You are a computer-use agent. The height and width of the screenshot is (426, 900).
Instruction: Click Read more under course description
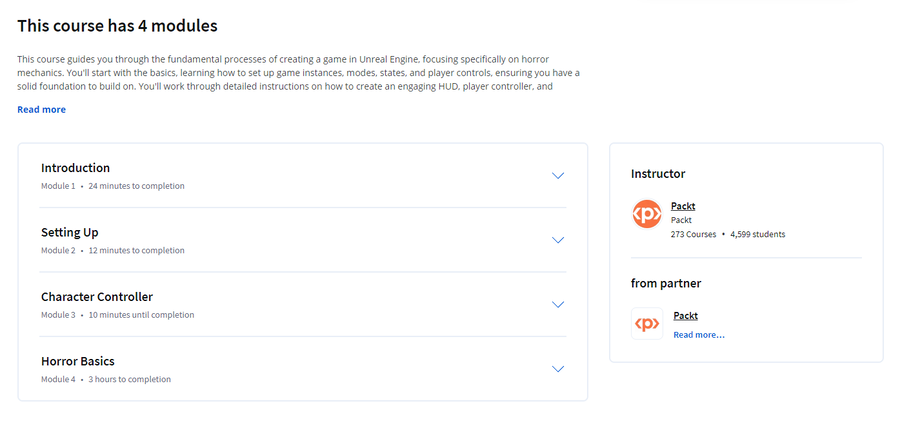(41, 109)
